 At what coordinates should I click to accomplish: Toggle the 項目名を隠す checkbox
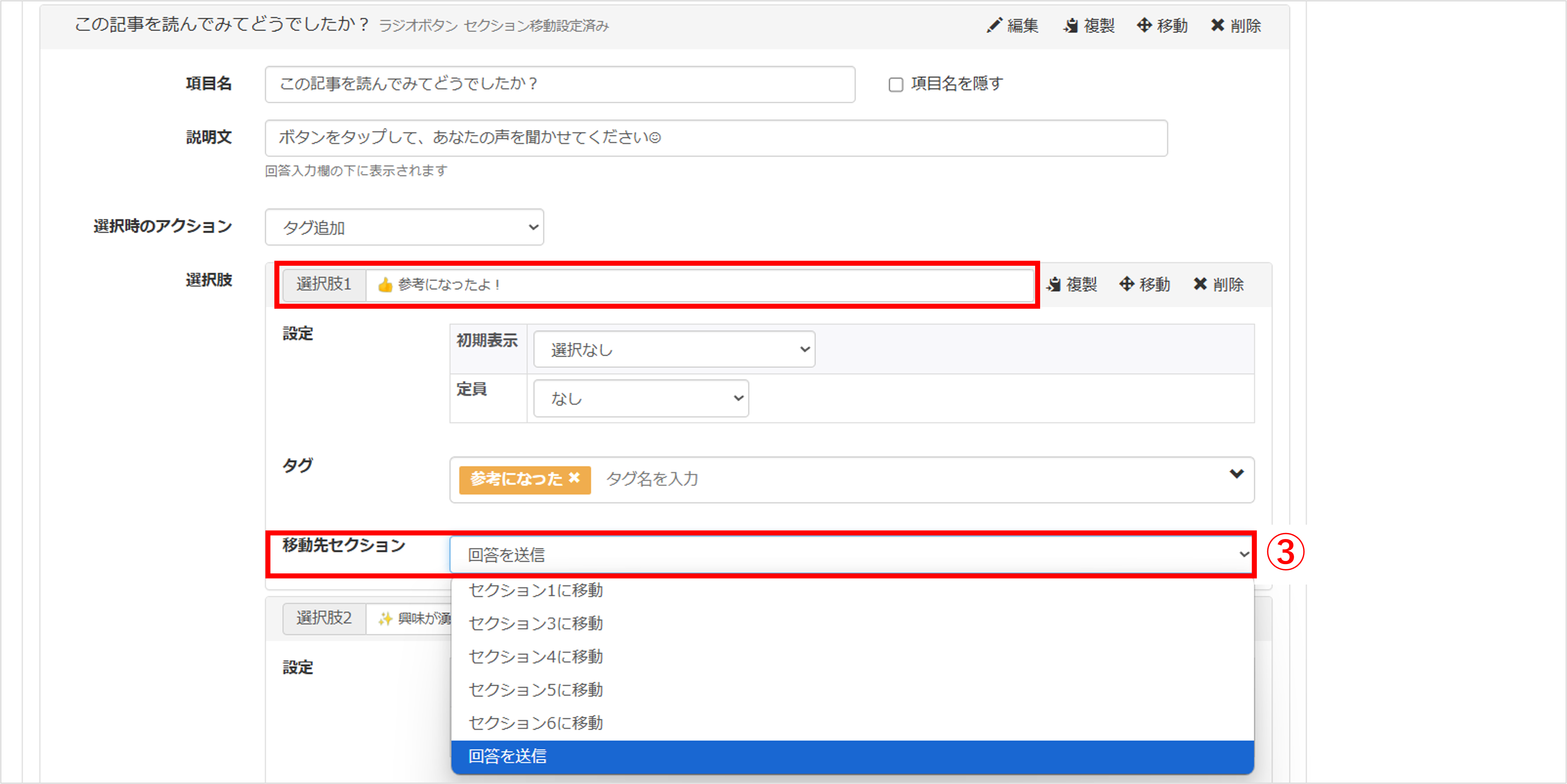(x=895, y=84)
